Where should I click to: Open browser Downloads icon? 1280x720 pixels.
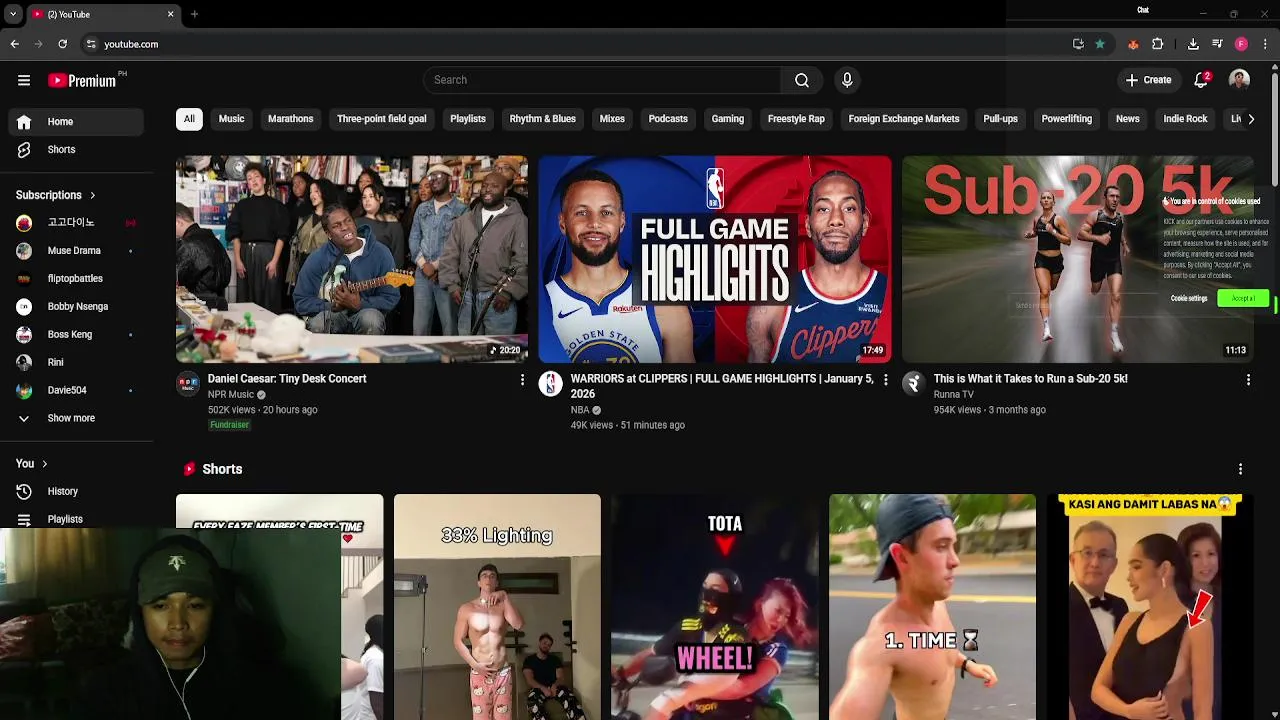1193,44
